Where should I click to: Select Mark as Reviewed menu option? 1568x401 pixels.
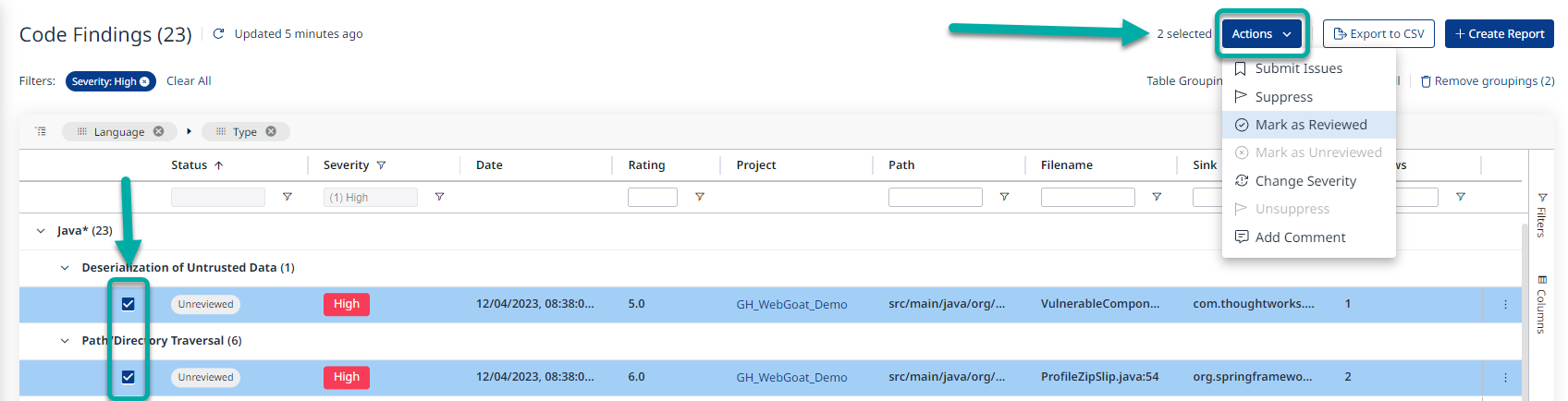[1310, 125]
